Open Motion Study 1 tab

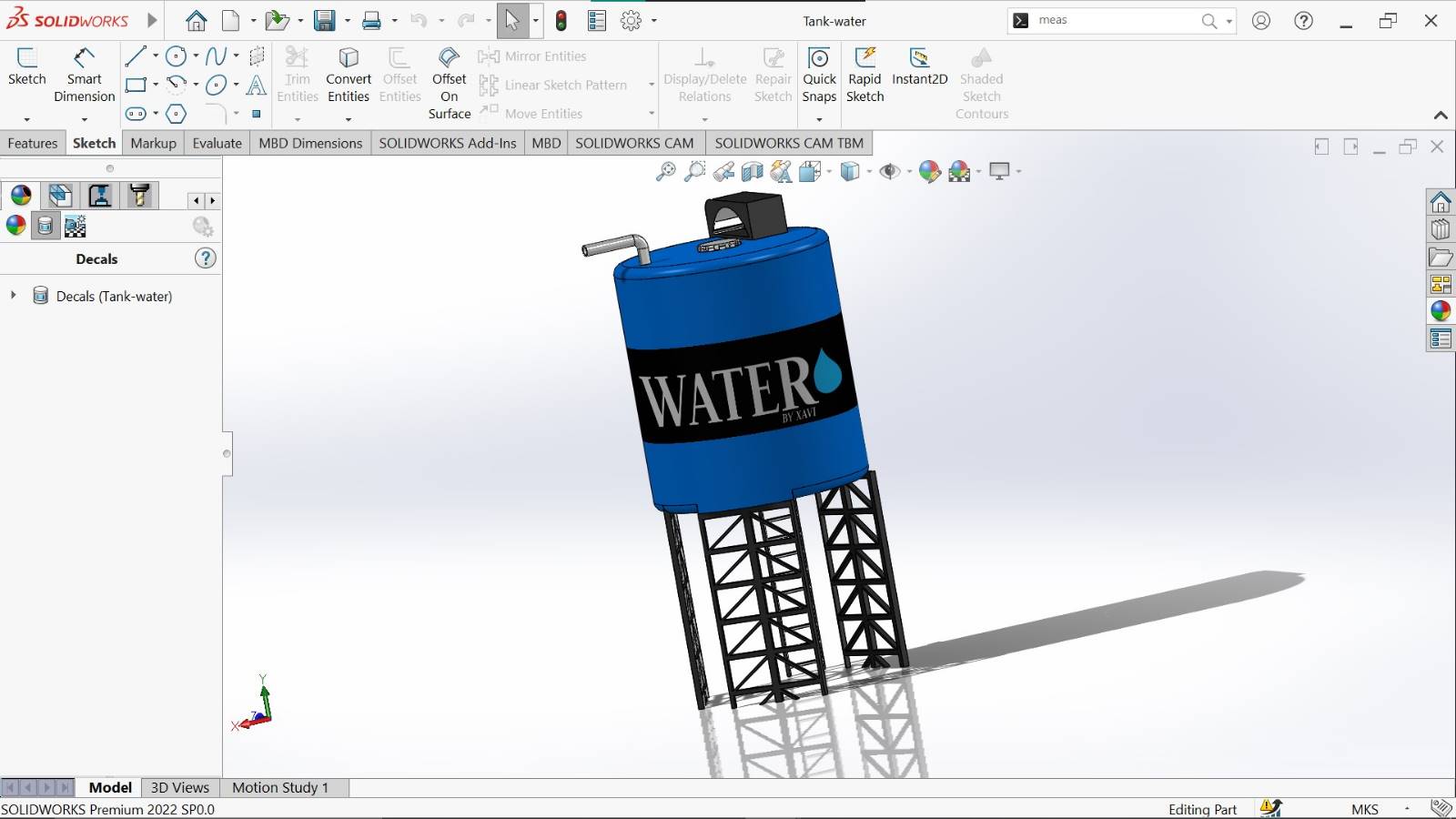tap(280, 787)
